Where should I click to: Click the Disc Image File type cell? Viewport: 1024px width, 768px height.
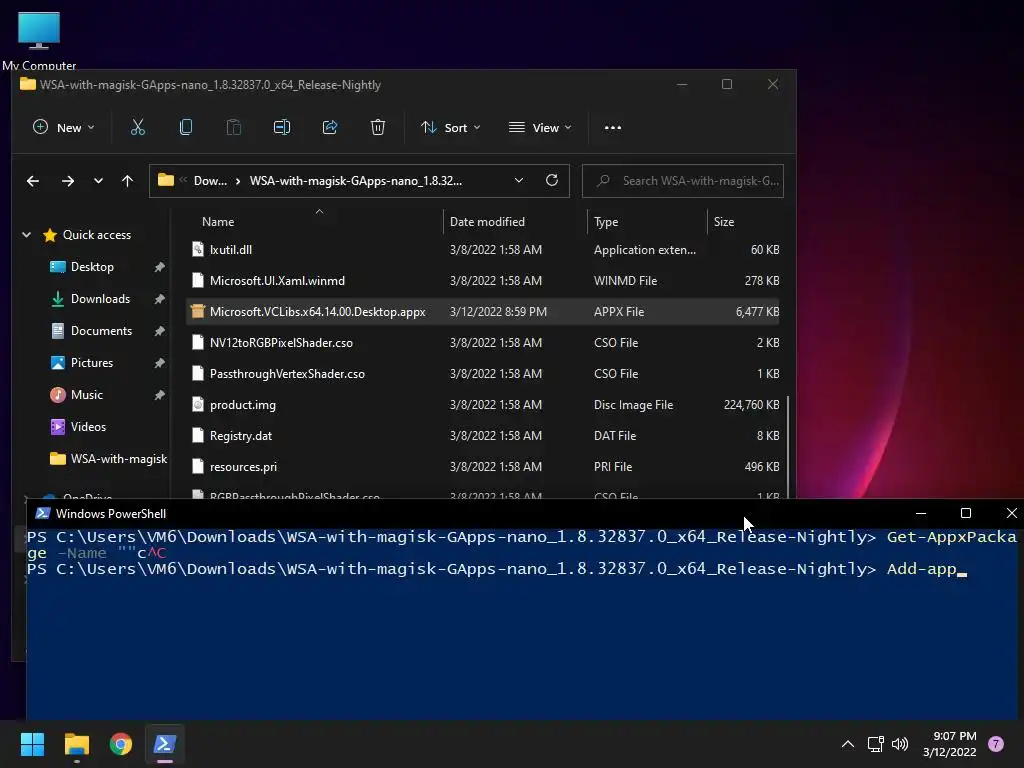point(633,405)
